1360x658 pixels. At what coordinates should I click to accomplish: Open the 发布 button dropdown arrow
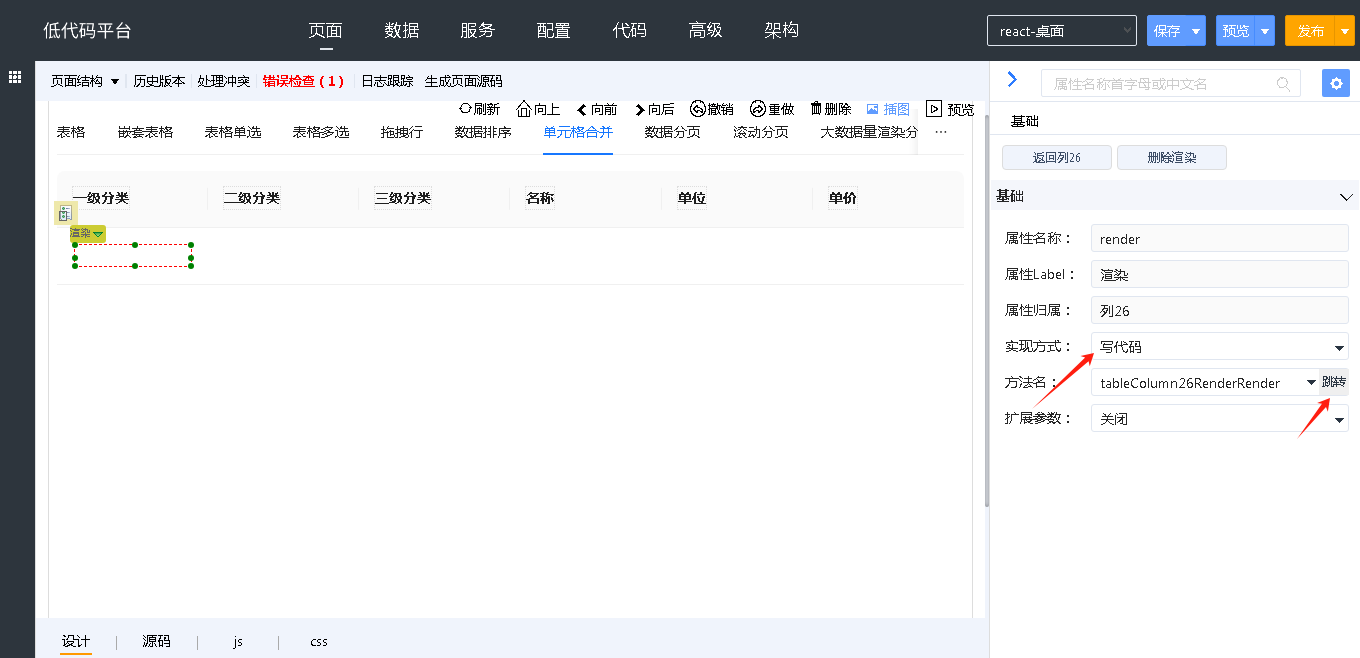pos(1345,31)
